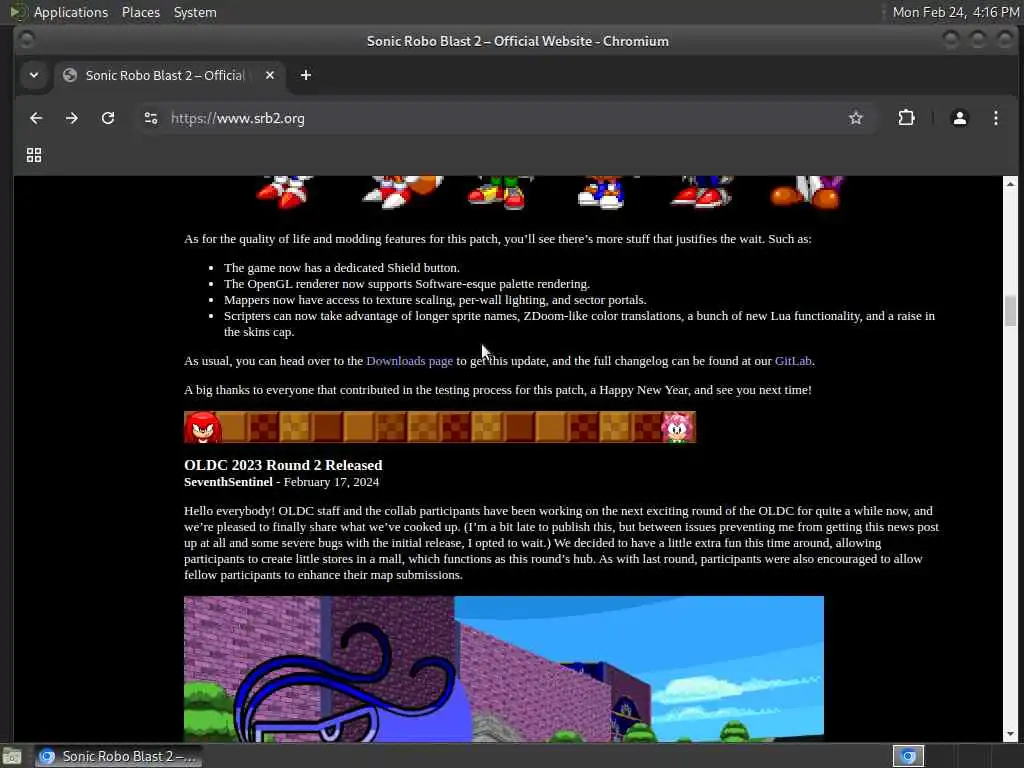Click the Knuckles icon on the divider banner

[202, 427]
